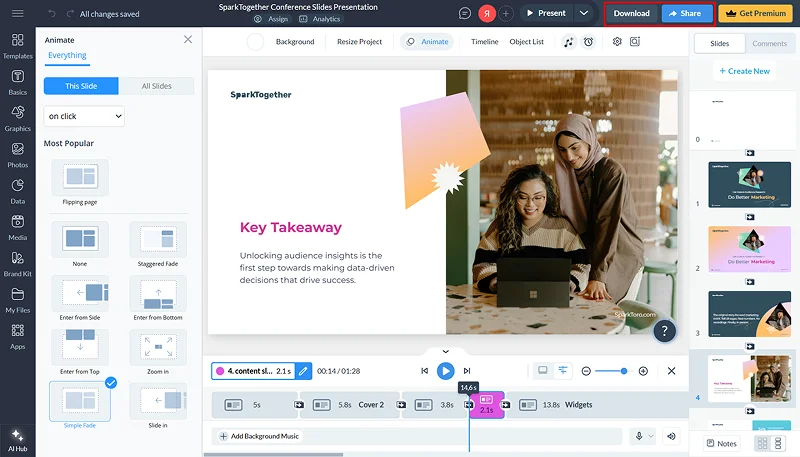This screenshot has width=800, height=457.
Task: Switch animation scope to All Slides
Action: (x=156, y=86)
